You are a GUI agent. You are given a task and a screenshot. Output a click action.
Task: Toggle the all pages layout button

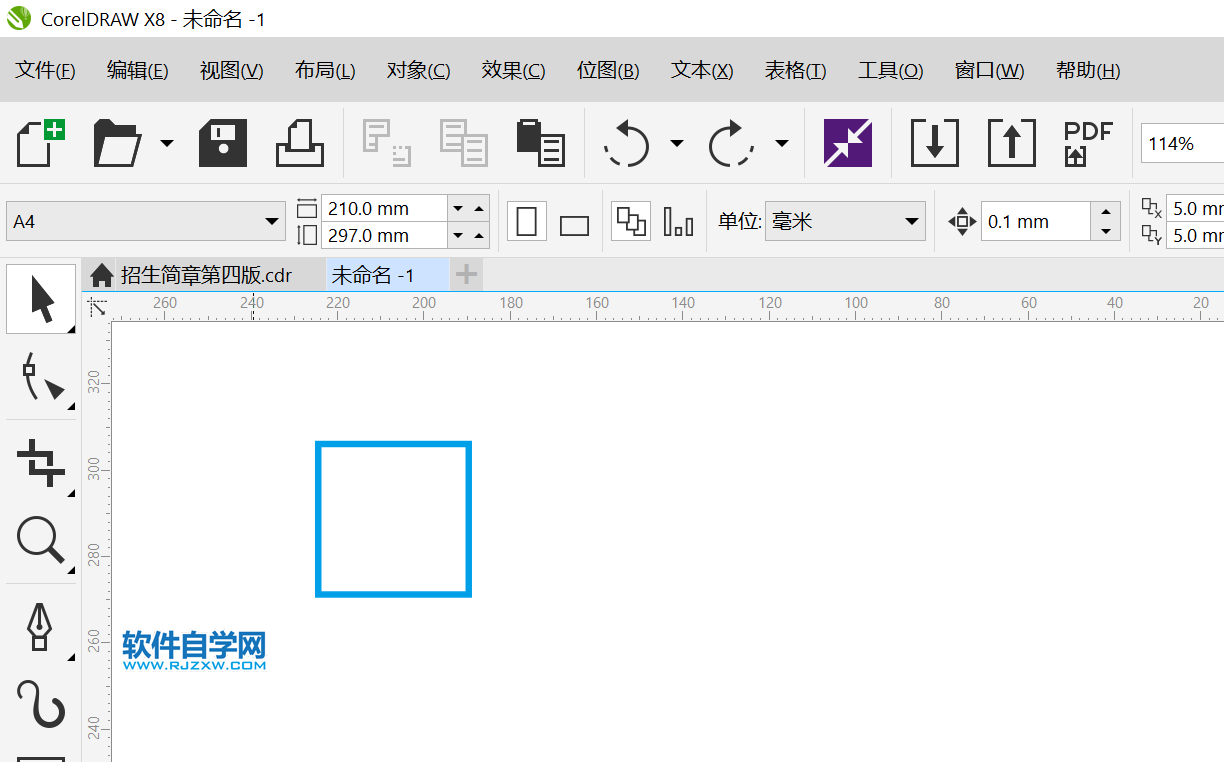click(630, 222)
